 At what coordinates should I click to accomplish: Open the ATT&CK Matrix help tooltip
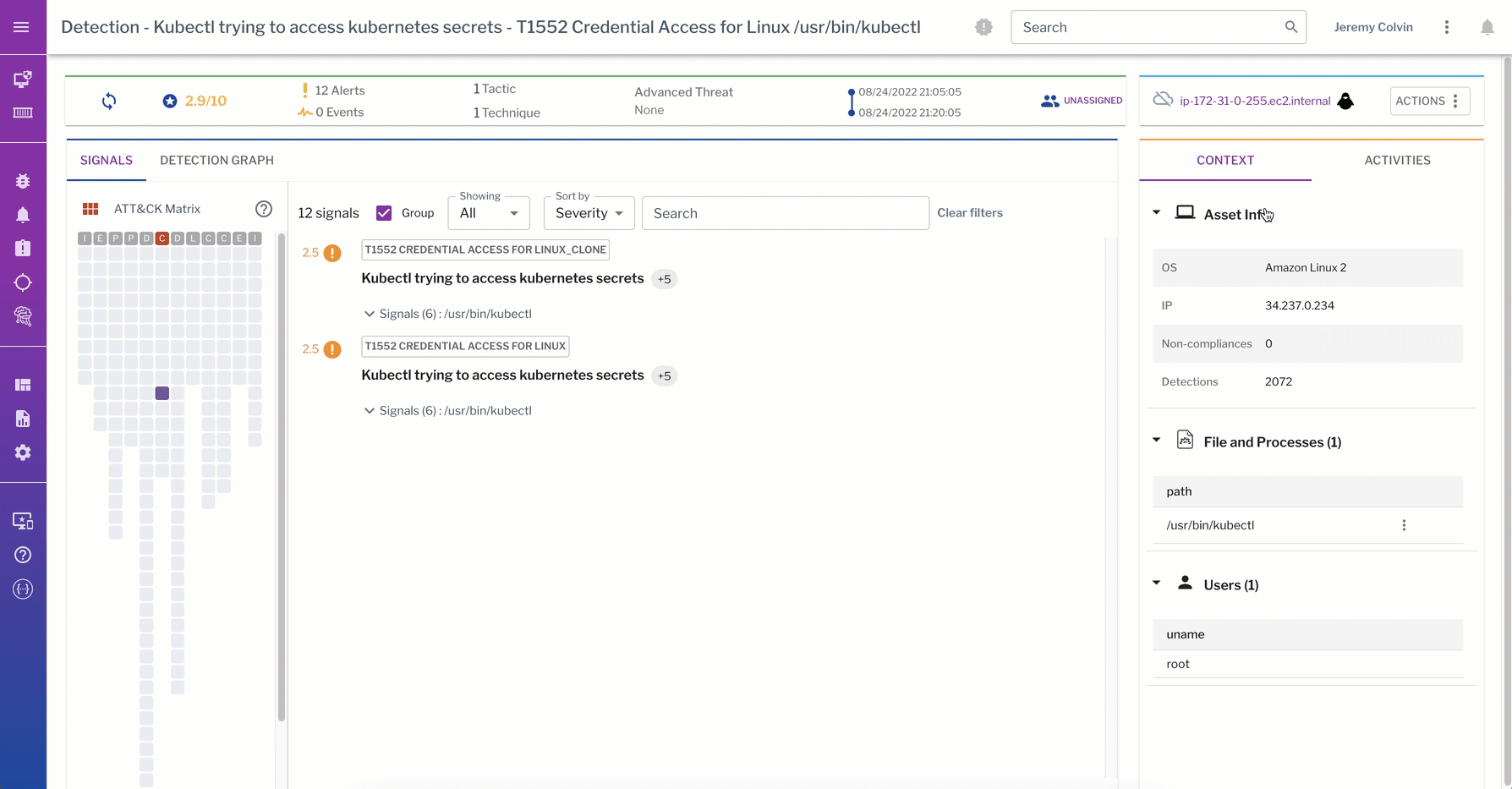[264, 208]
